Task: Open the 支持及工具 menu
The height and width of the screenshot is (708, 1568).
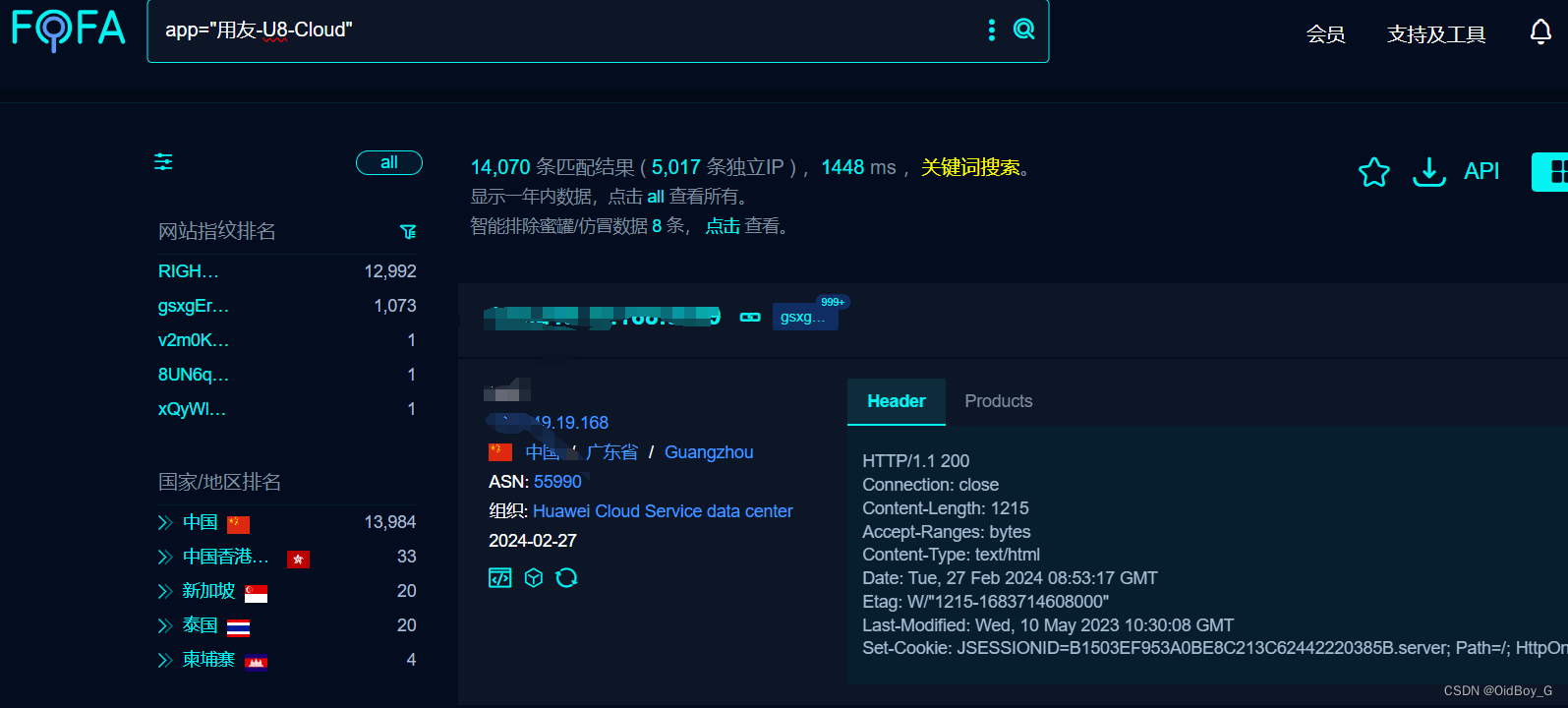Action: [x=1436, y=34]
